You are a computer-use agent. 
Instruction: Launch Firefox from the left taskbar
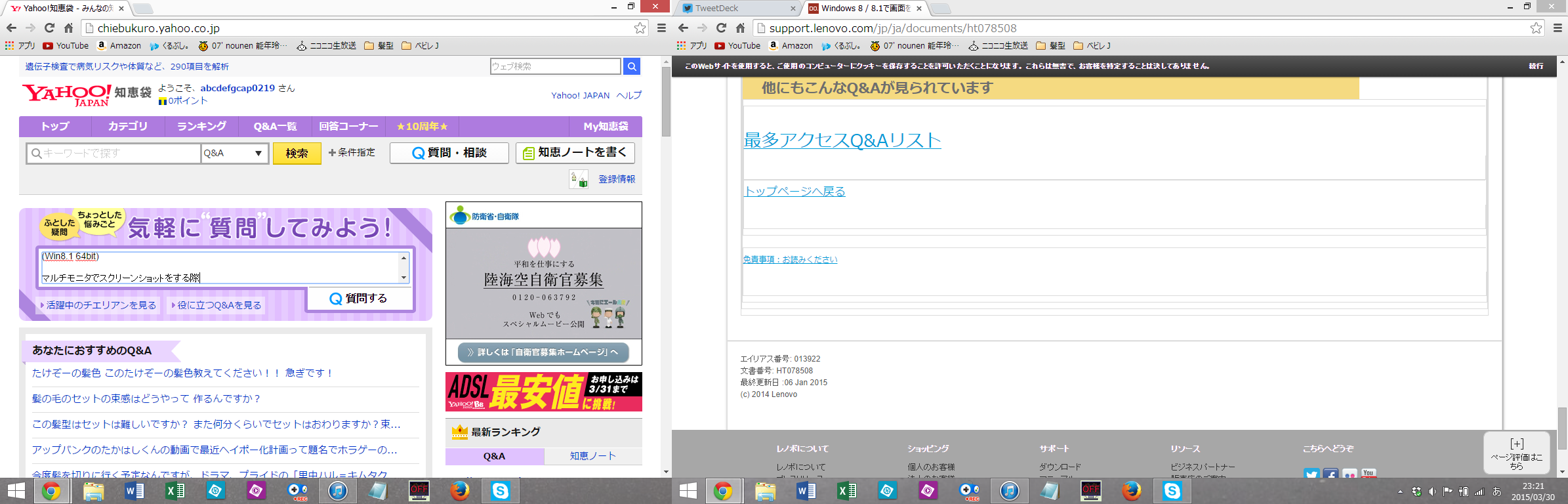tap(459, 491)
